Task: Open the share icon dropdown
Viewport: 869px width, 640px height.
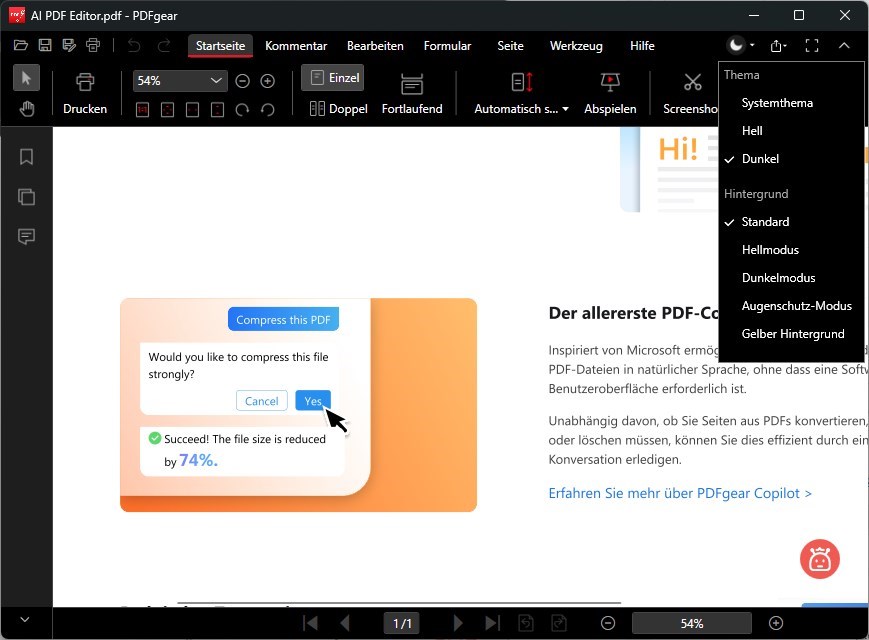Action: pos(778,45)
